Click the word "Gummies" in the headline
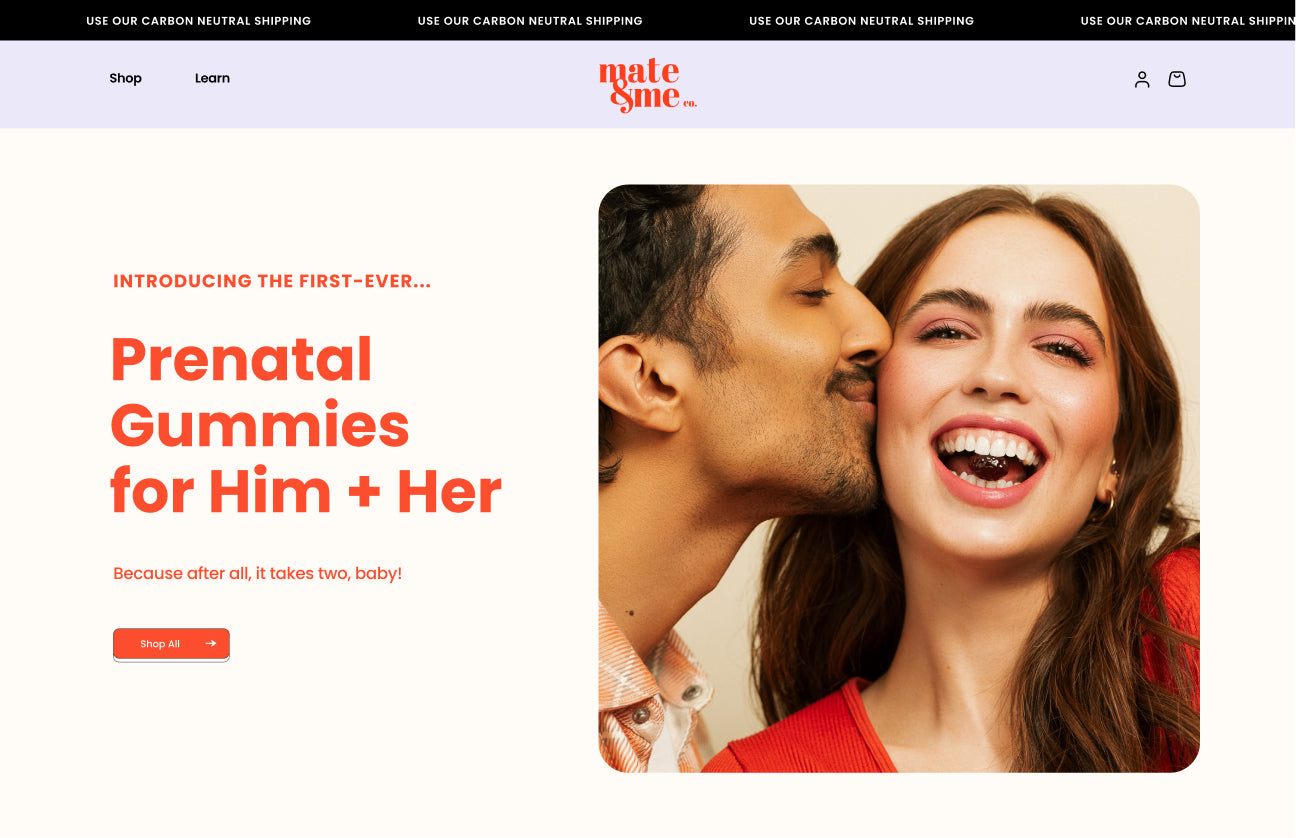Screen dimensions: 1296x838 click(260, 426)
